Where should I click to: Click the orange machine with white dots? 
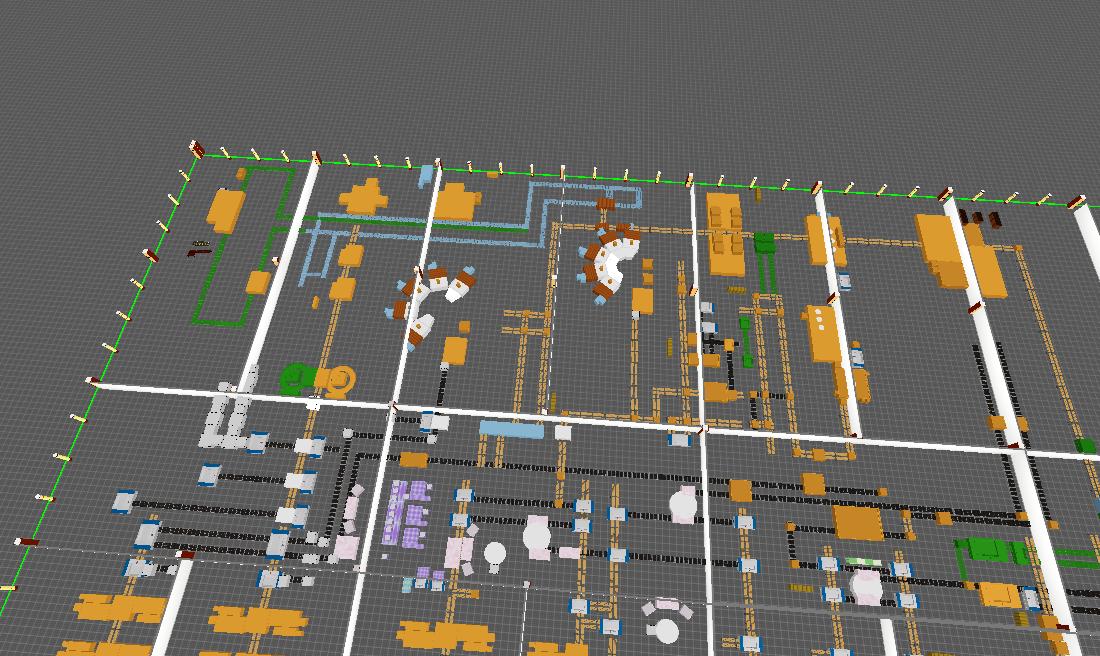coord(822,330)
